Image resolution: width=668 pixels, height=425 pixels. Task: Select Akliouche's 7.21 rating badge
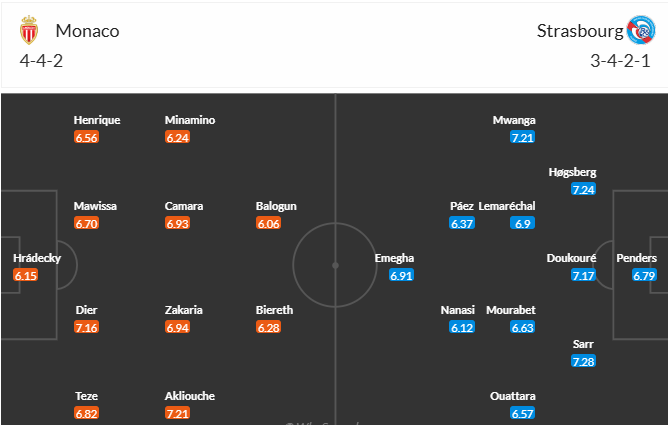point(177,413)
